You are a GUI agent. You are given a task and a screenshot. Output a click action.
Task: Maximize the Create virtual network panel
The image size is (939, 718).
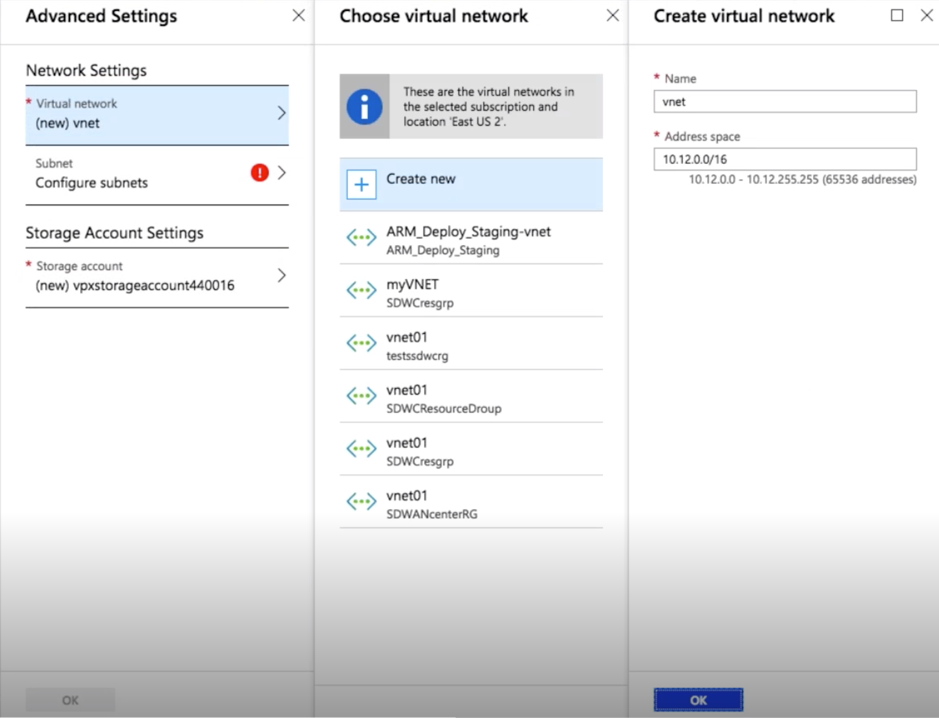coord(897,16)
